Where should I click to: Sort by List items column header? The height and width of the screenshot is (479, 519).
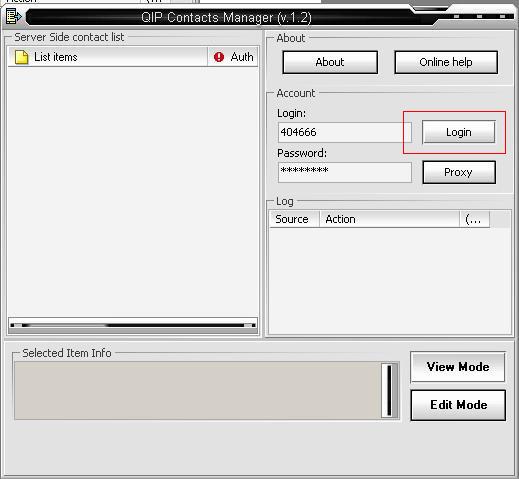pos(107,57)
